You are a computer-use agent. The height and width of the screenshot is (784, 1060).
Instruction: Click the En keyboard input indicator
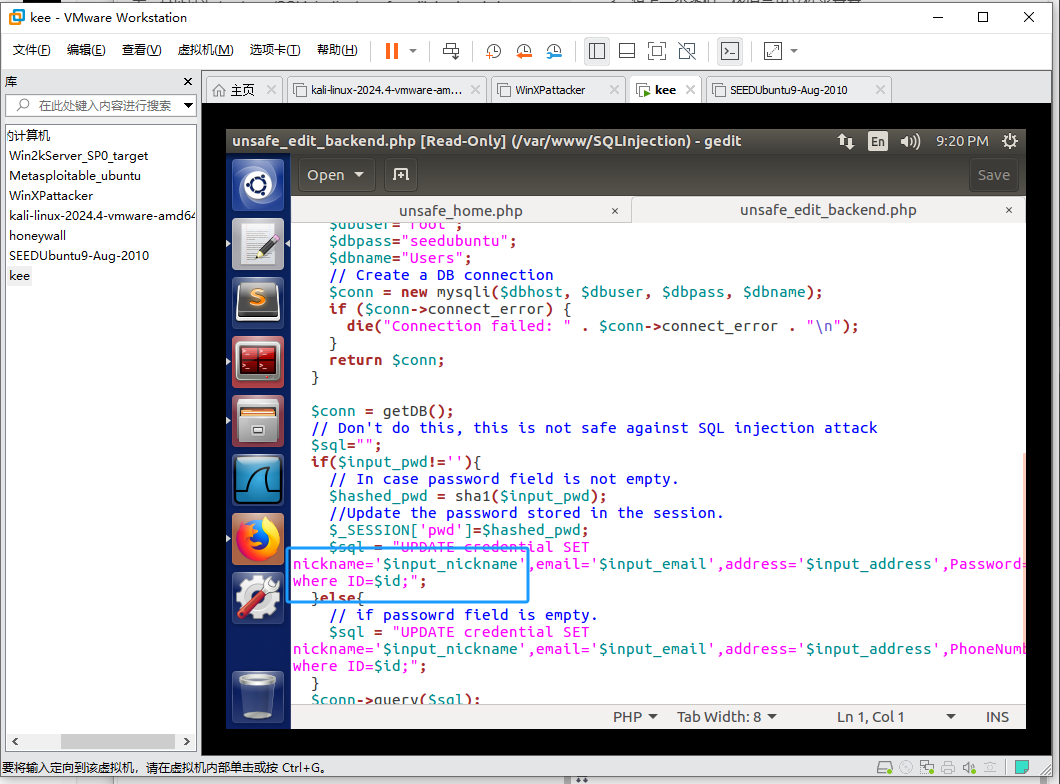[x=877, y=141]
